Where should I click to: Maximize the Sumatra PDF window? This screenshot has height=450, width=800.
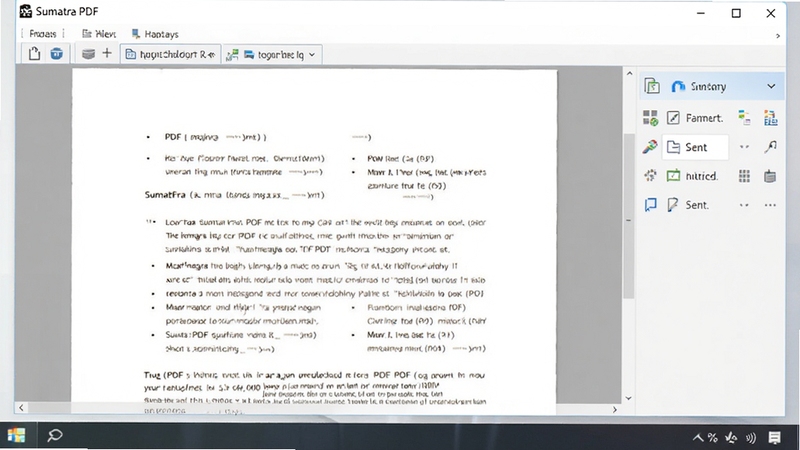(x=736, y=13)
